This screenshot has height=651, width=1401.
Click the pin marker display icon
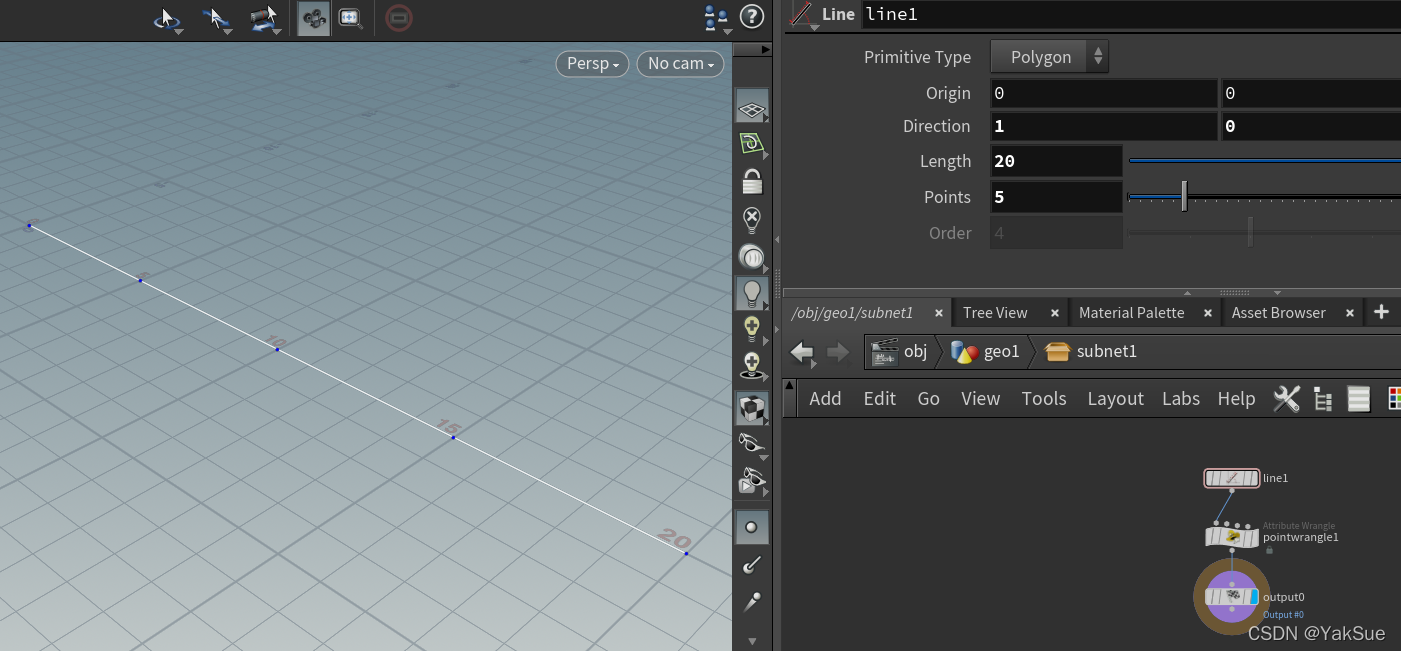click(752, 601)
